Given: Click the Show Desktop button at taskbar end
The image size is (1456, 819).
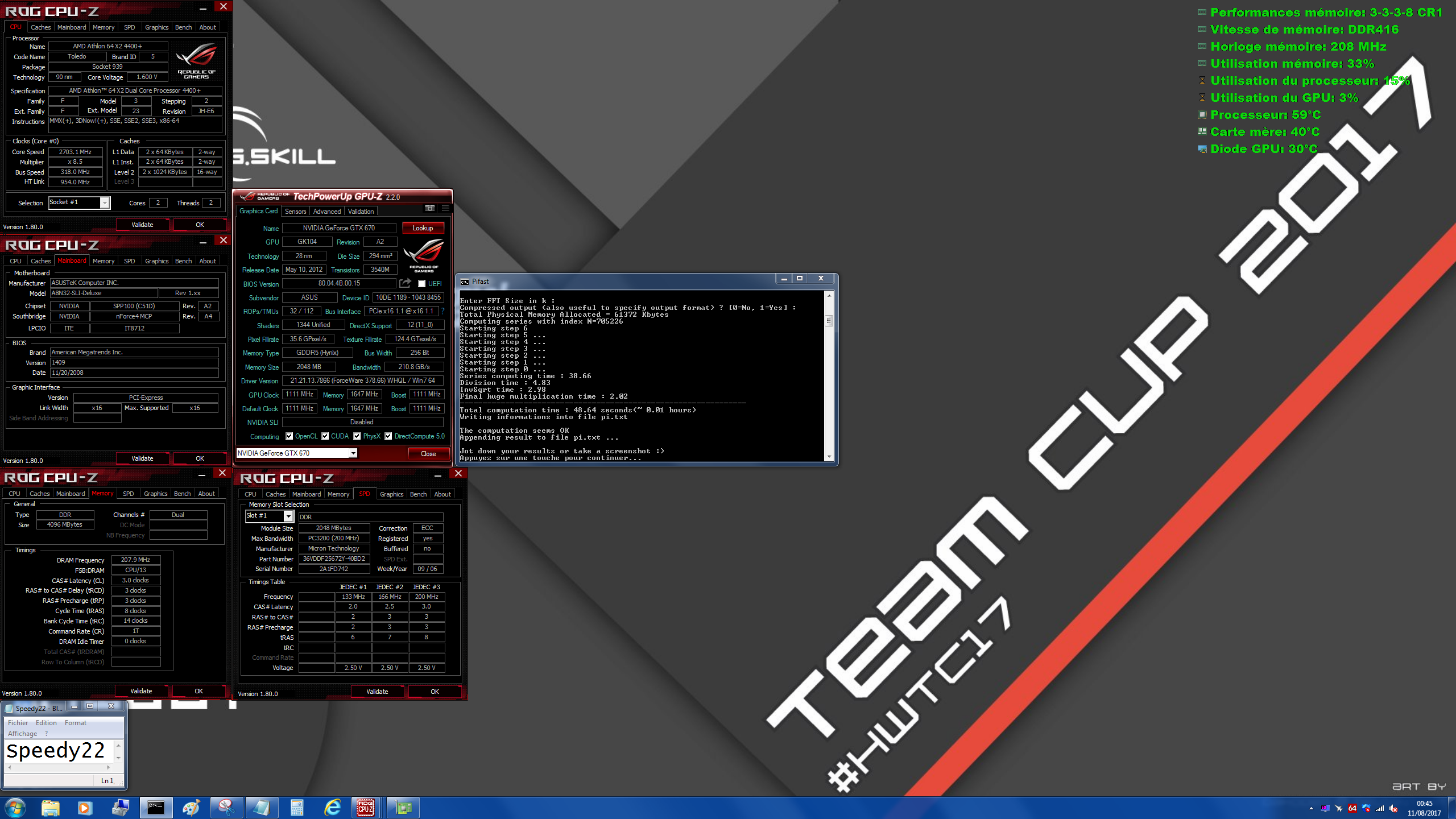Looking at the screenshot, I should coord(1451,808).
